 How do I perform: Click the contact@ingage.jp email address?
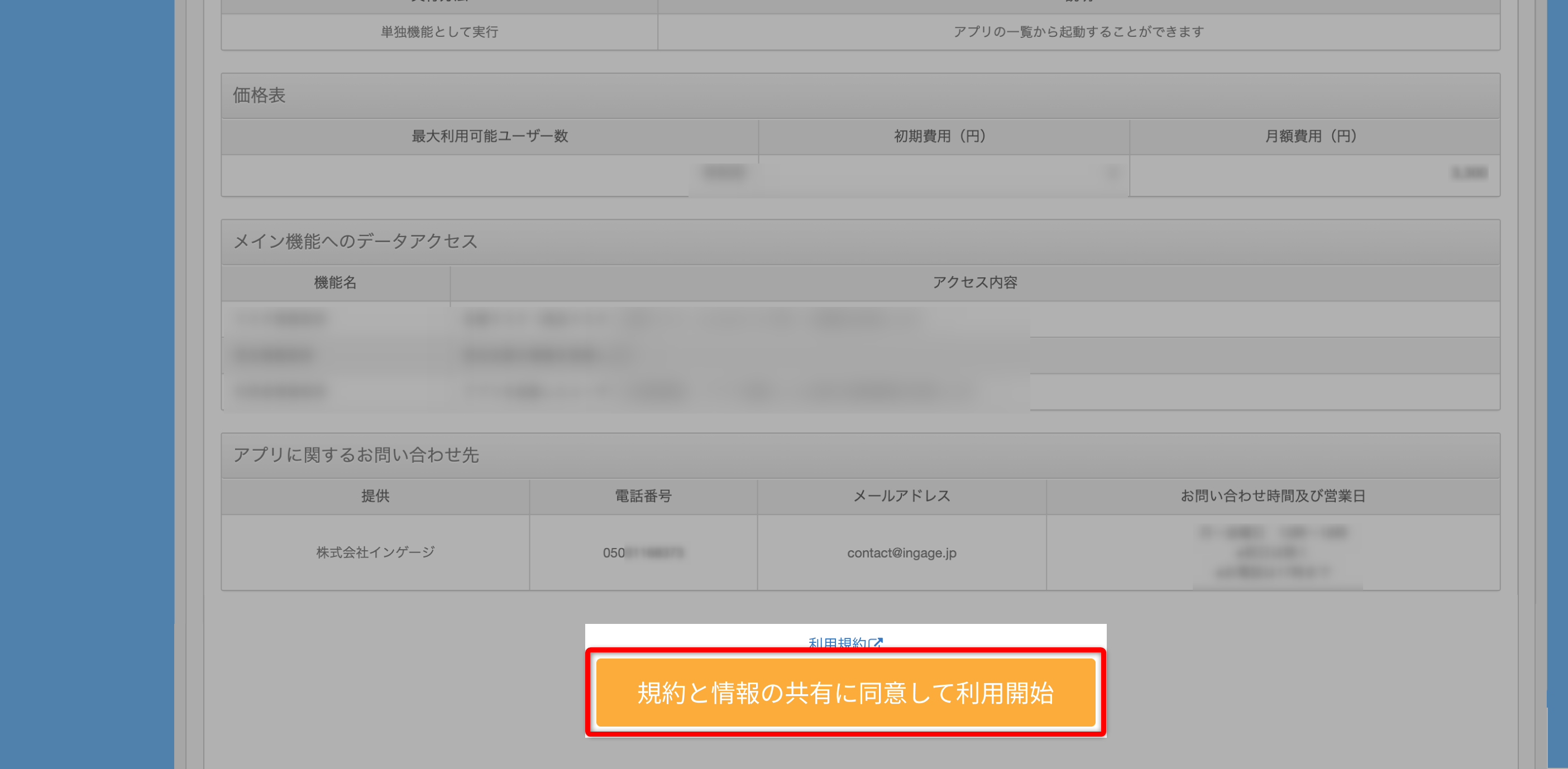point(901,552)
